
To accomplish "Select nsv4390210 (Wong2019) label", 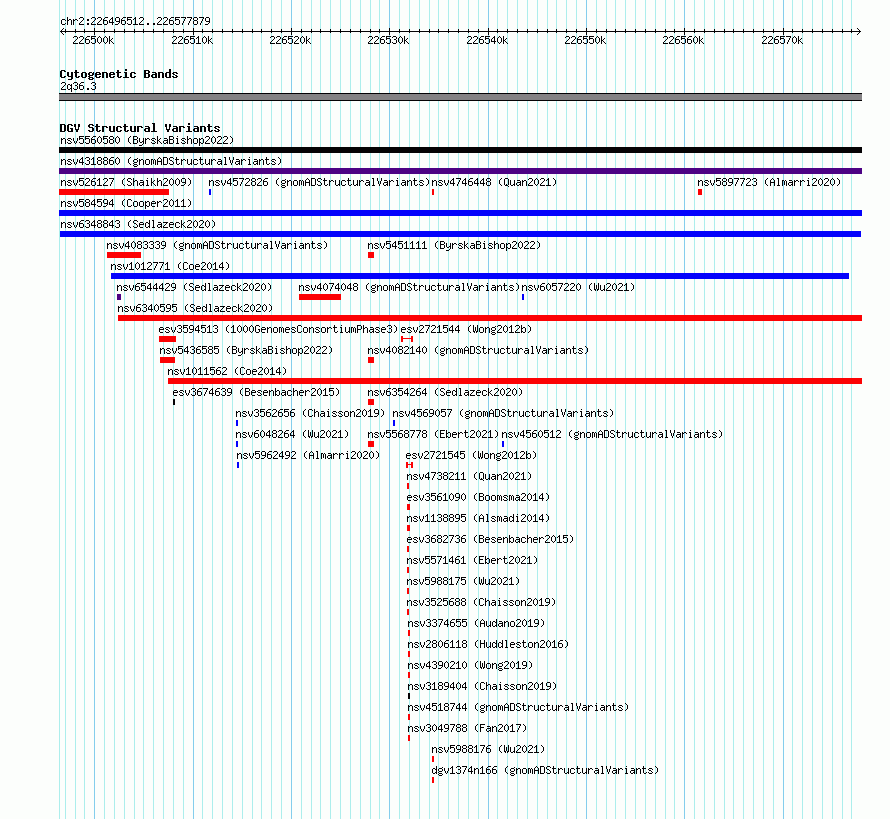I will click(470, 665).
